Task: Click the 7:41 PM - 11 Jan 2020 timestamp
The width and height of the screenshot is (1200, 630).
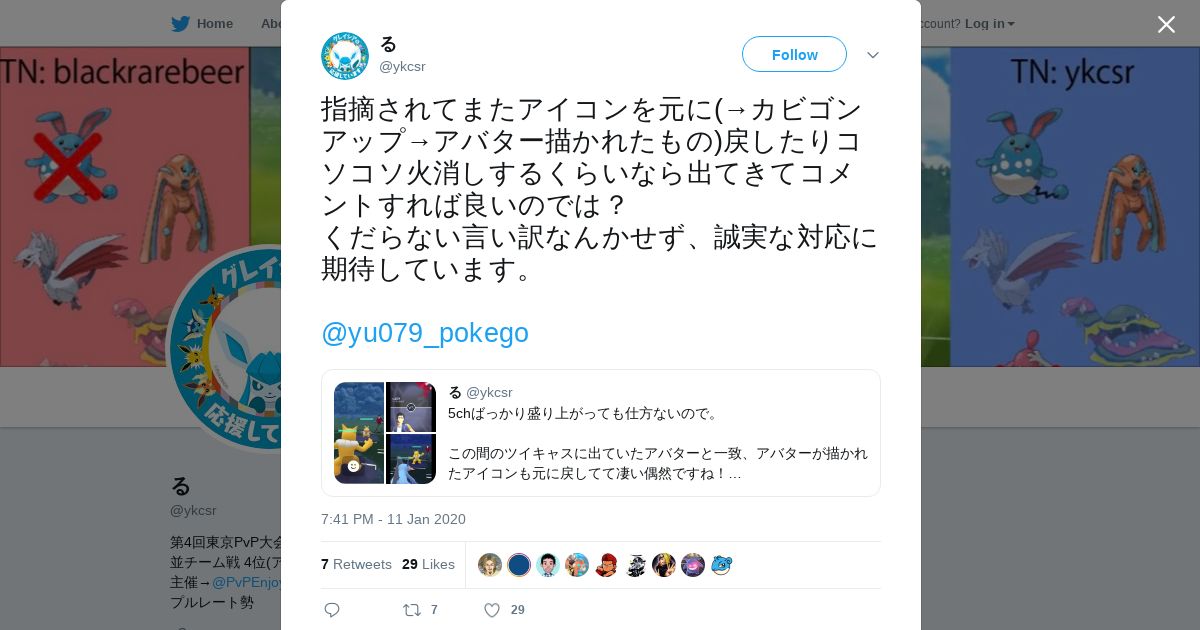Action: point(393,519)
